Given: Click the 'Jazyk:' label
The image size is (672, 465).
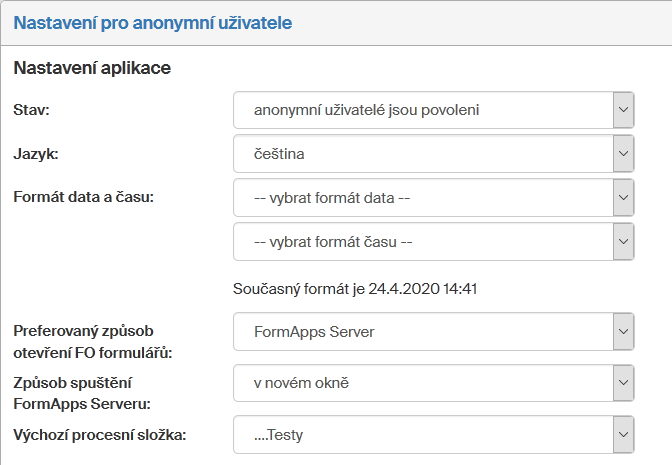Looking at the screenshot, I should (x=36, y=153).
